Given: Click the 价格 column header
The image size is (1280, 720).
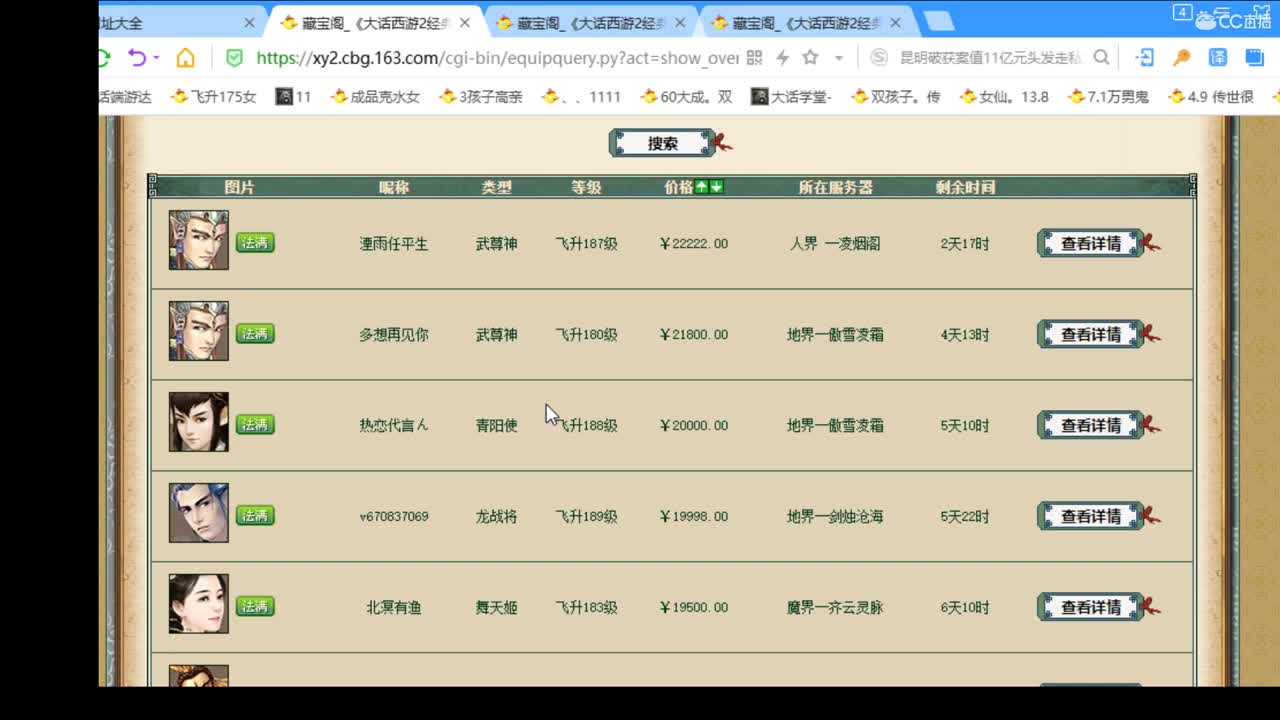Looking at the screenshot, I should (679, 187).
